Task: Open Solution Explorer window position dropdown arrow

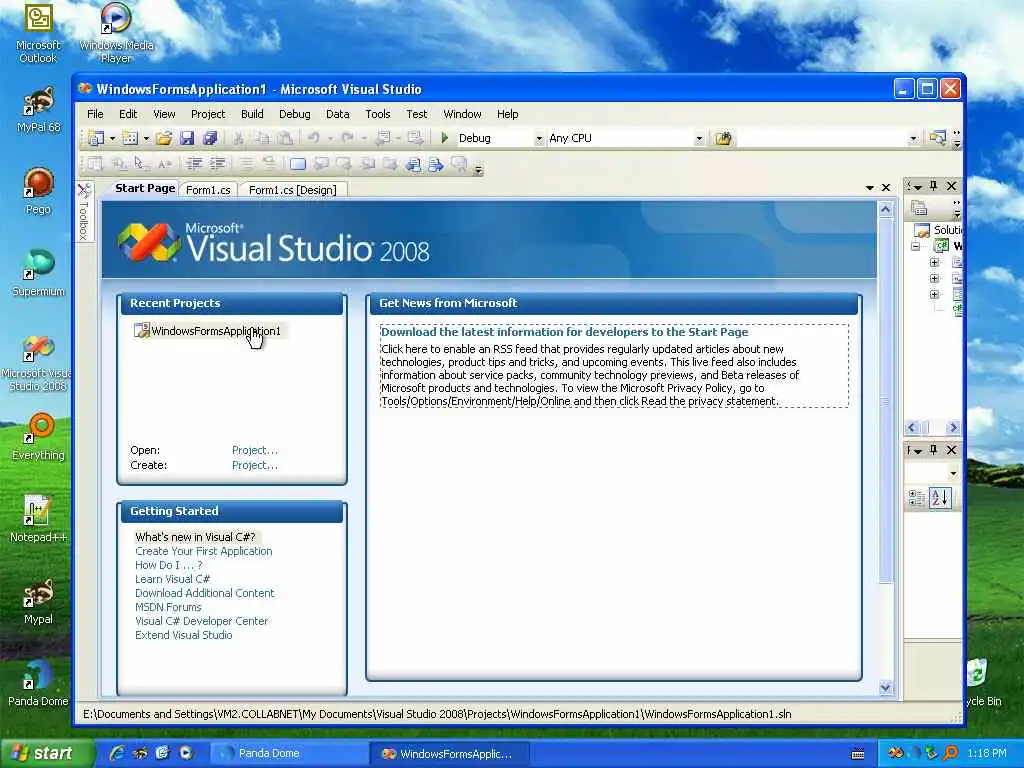Action: (917, 187)
